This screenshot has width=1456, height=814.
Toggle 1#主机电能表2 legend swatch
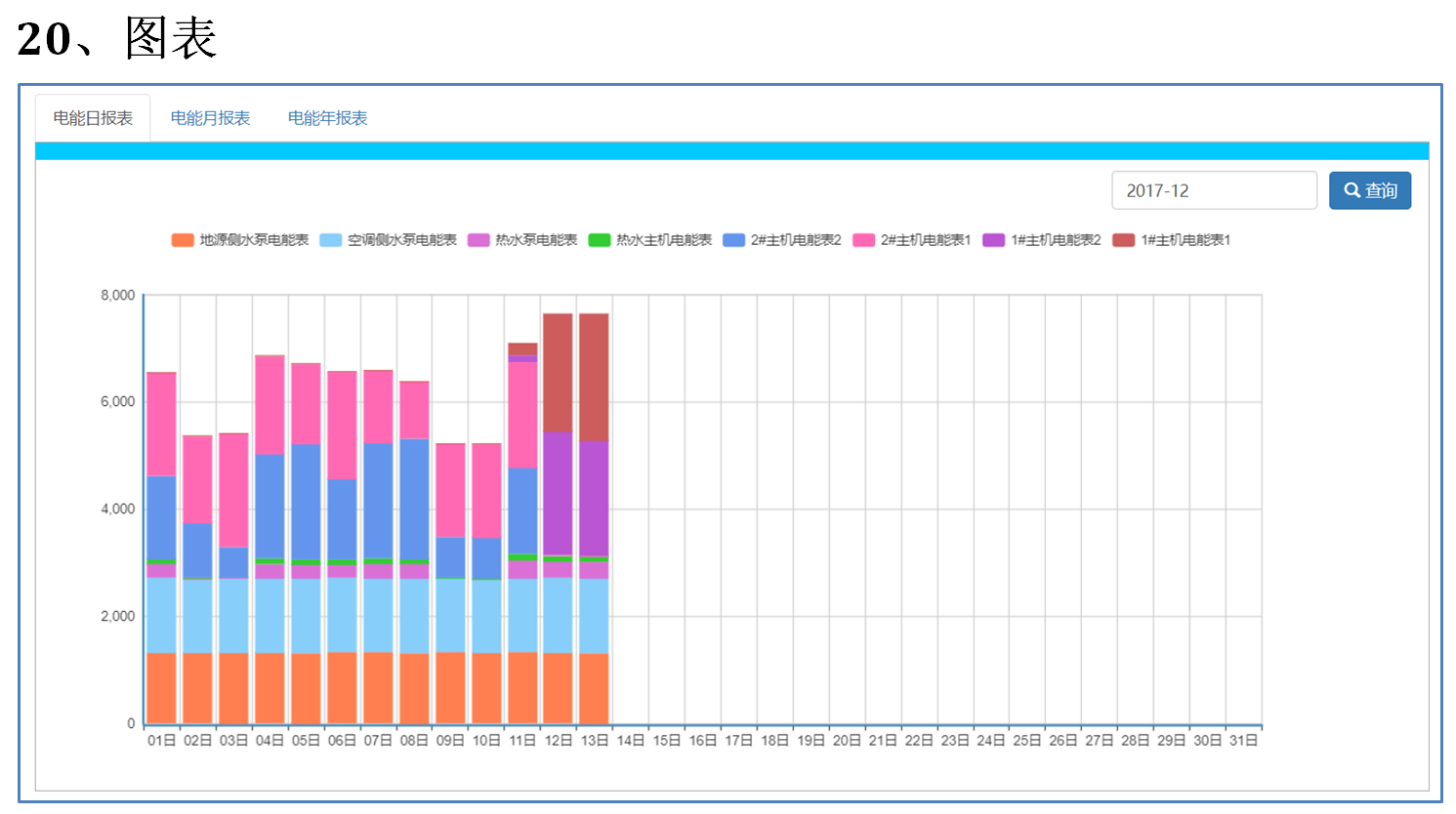[994, 240]
